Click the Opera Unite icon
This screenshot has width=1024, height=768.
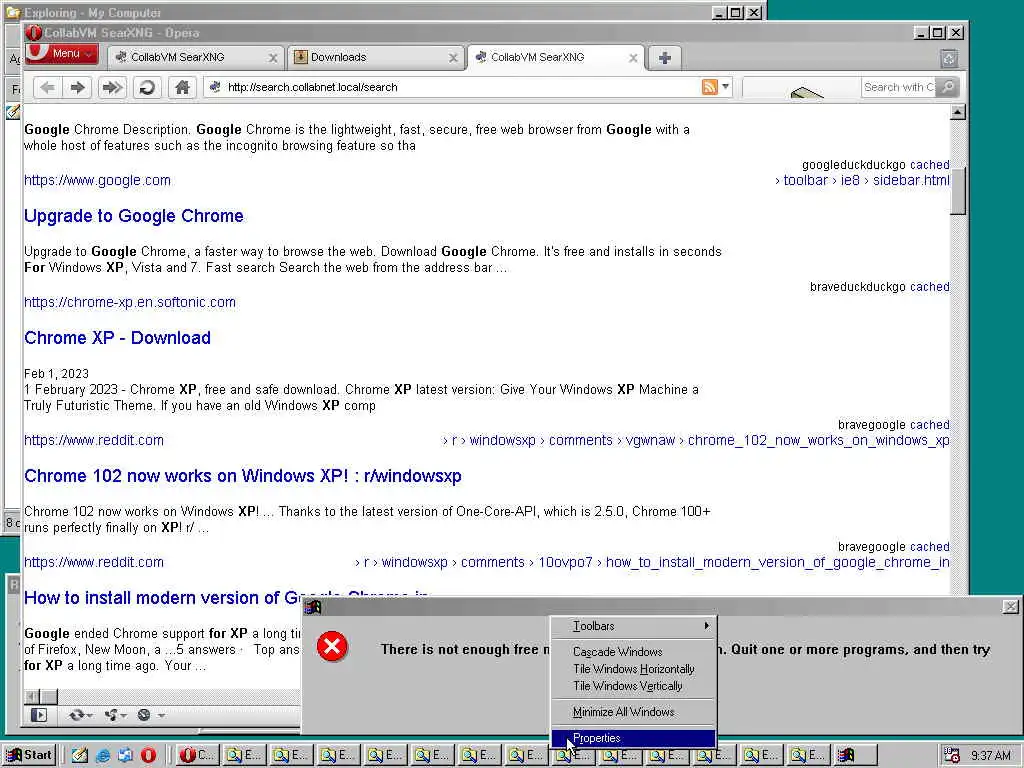click(x=110, y=716)
